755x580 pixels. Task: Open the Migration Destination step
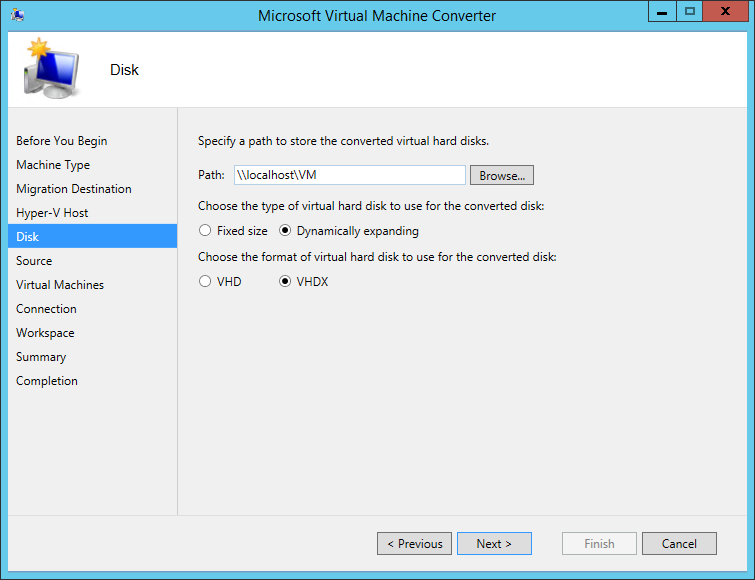[74, 189]
